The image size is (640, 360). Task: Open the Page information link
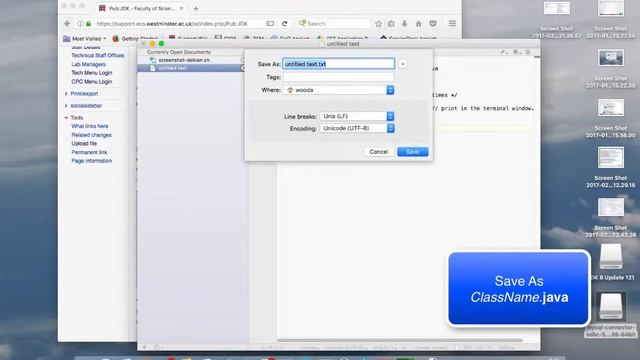pyautogui.click(x=91, y=161)
